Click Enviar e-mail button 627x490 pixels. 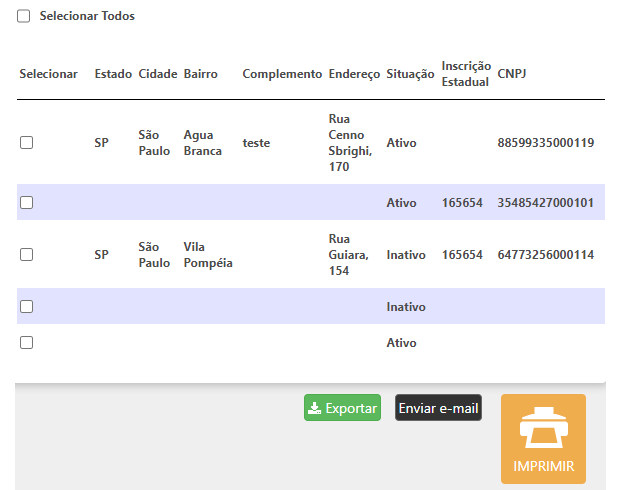438,408
